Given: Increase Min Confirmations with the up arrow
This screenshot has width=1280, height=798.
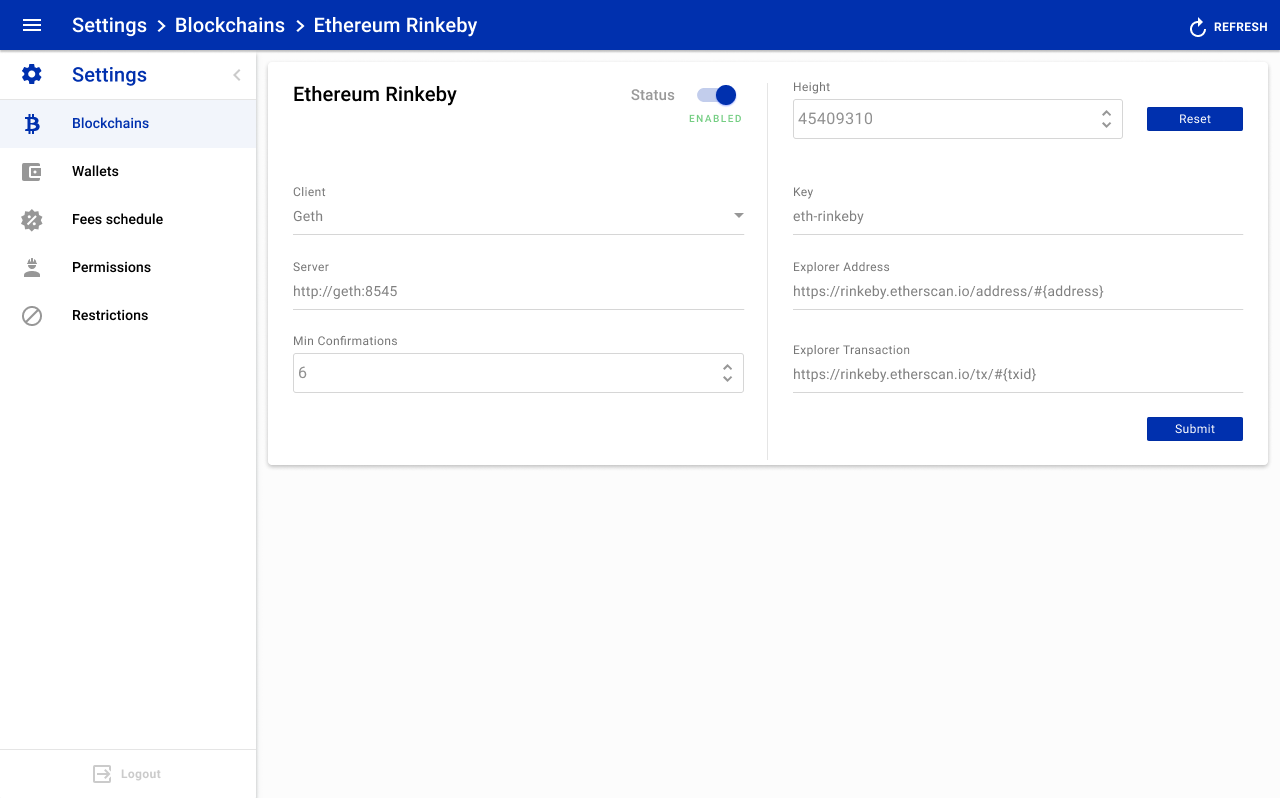Looking at the screenshot, I should 727,367.
